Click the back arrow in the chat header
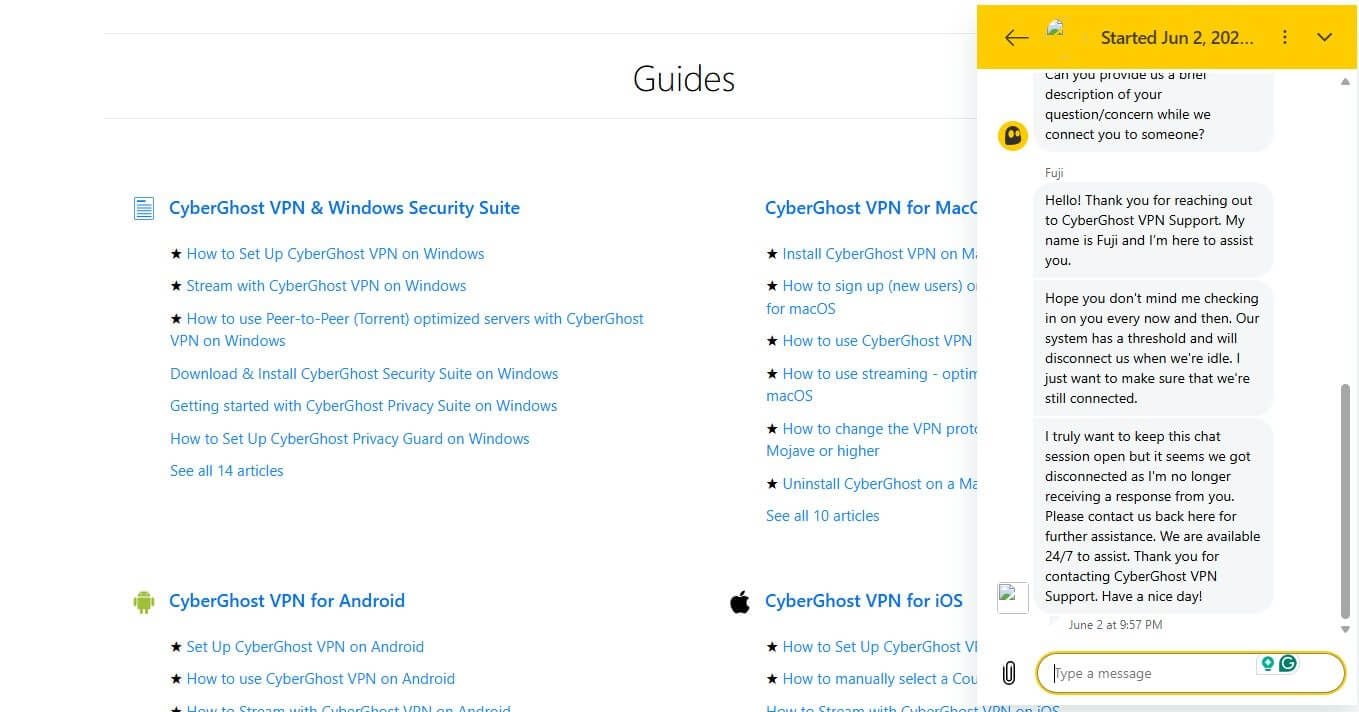Image resolution: width=1359 pixels, height=712 pixels. (x=1015, y=37)
